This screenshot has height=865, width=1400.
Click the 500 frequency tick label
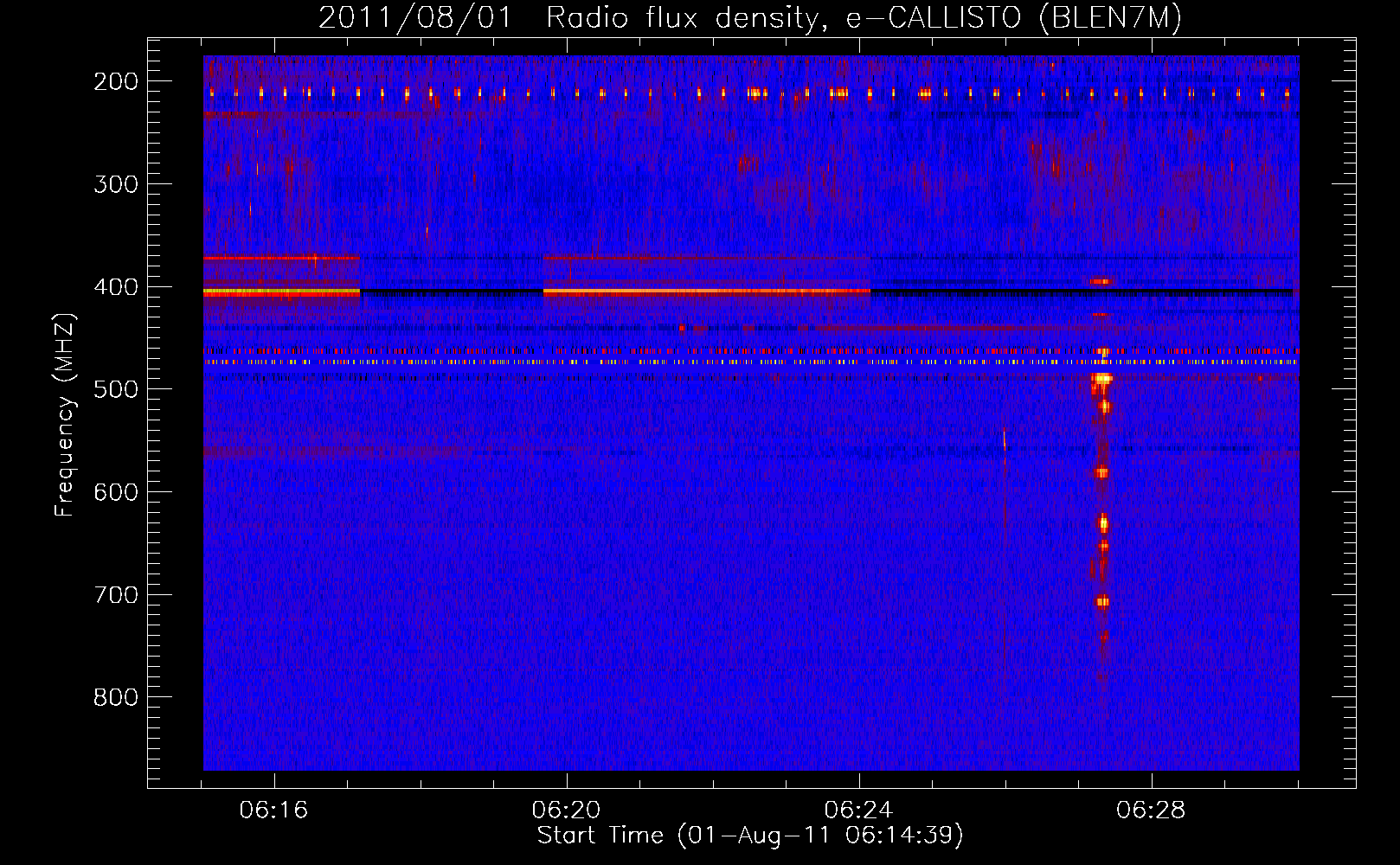(116, 389)
